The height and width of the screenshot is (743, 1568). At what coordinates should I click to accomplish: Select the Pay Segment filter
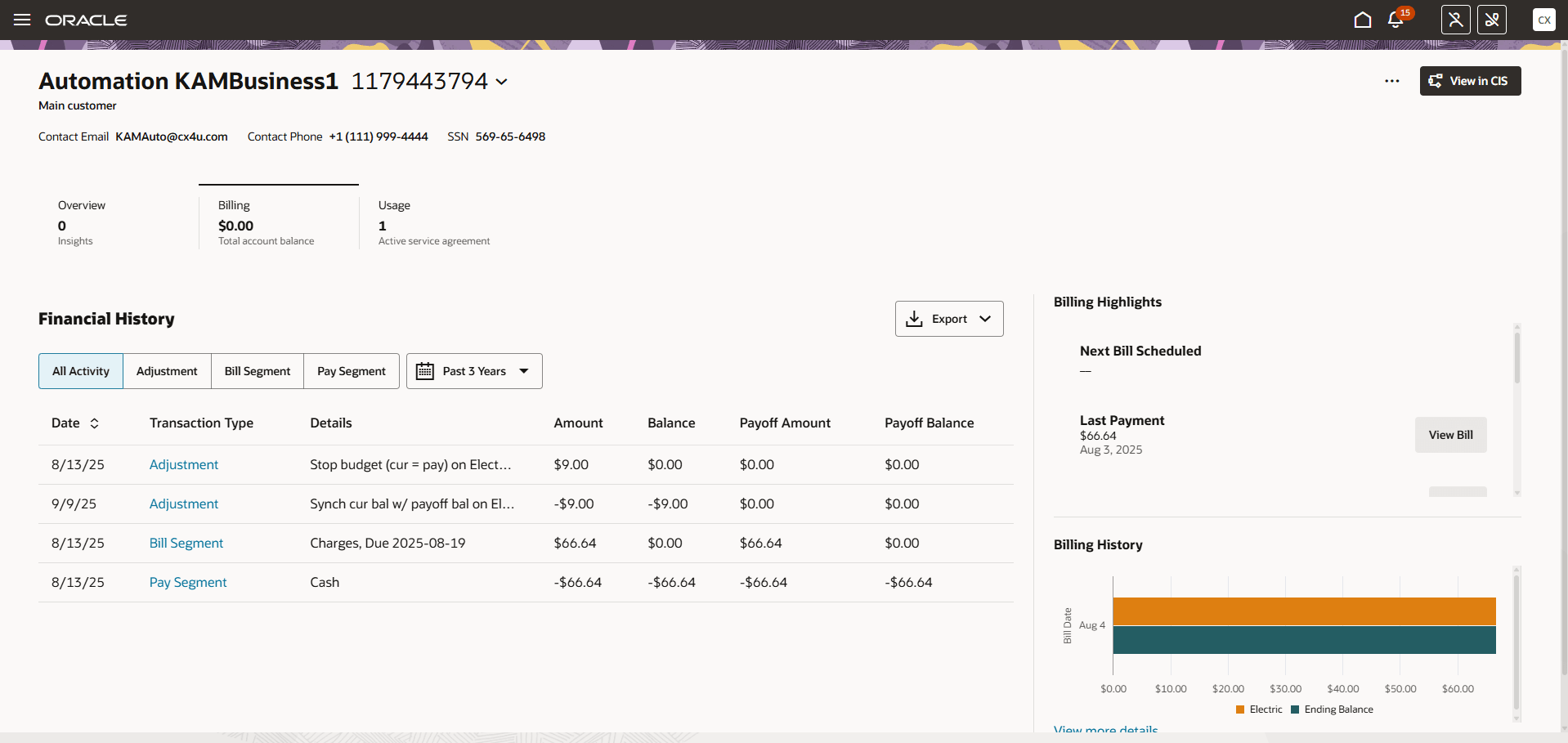[x=351, y=370]
